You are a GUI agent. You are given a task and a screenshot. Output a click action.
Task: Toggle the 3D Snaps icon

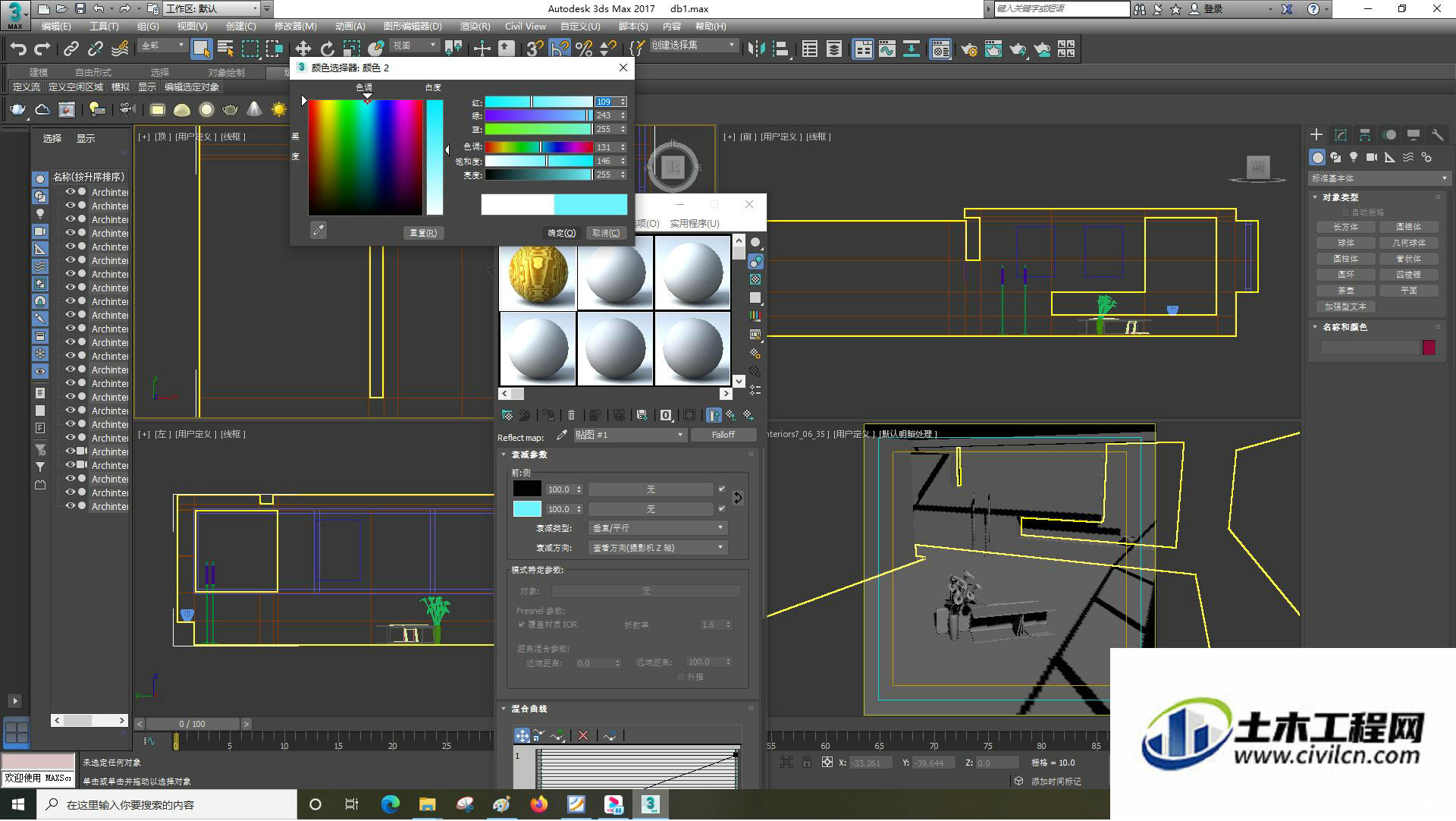[x=535, y=49]
